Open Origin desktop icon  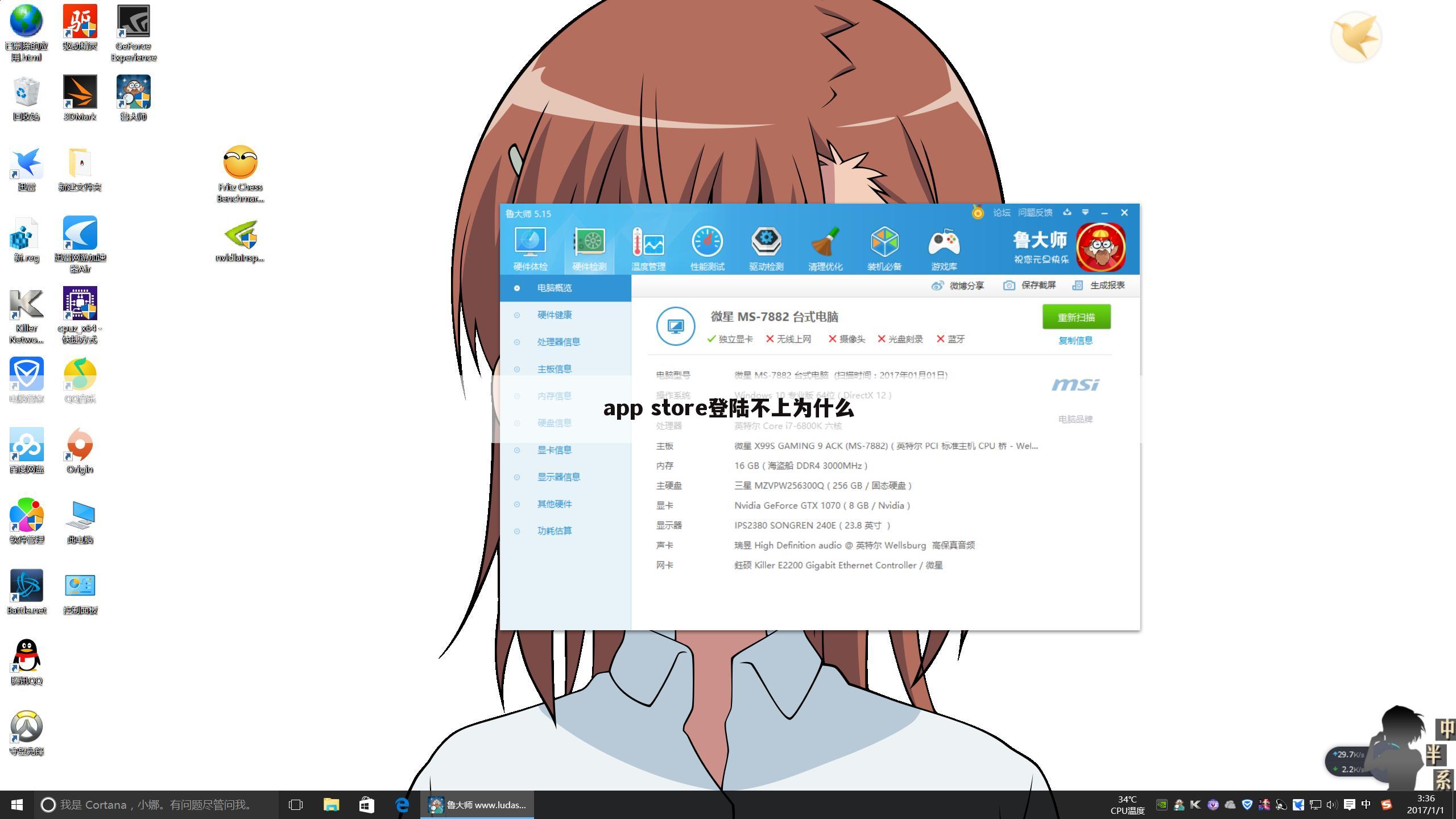coord(80,450)
